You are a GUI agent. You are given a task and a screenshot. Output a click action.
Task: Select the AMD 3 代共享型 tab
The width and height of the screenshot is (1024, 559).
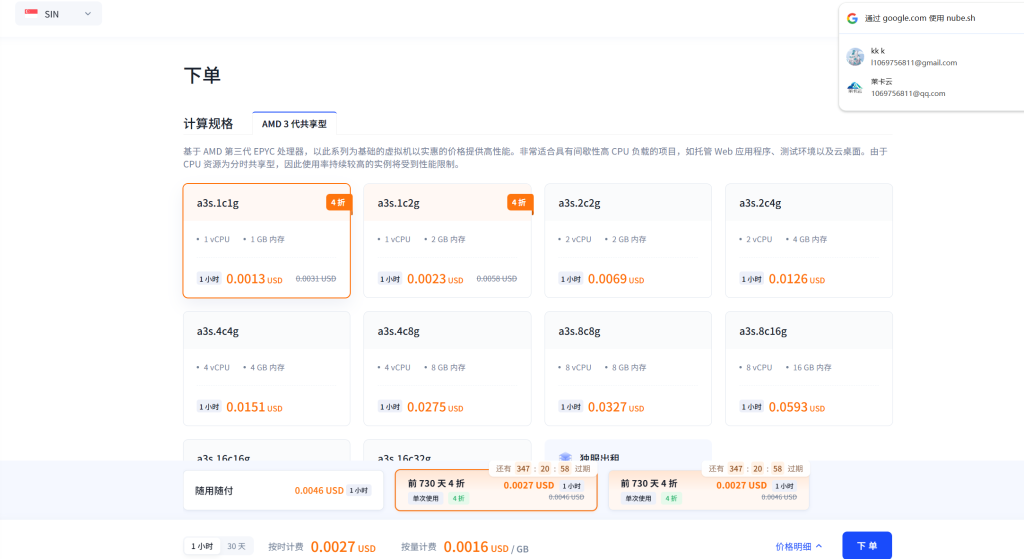[294, 124]
